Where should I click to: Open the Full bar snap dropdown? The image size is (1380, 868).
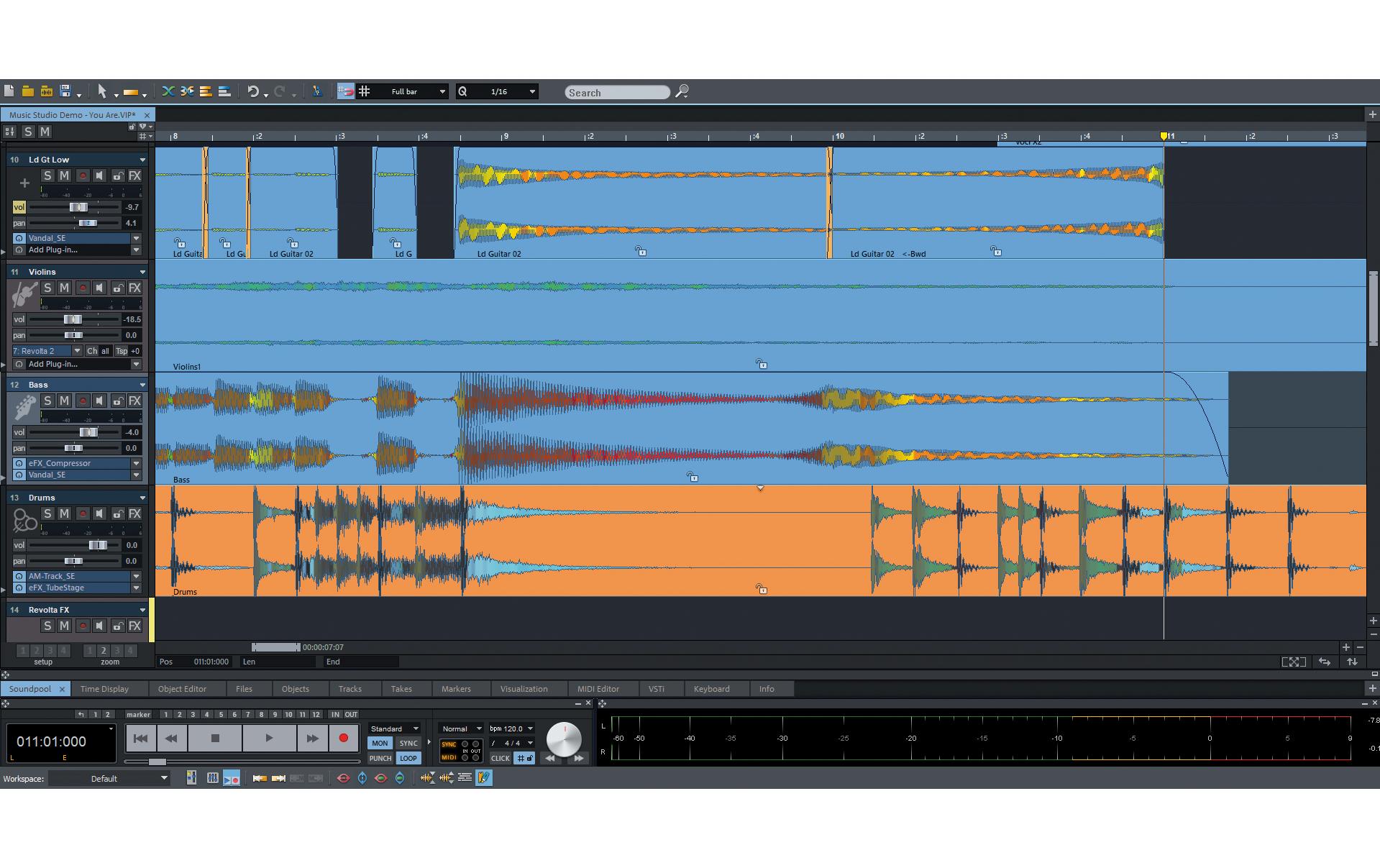tap(442, 92)
